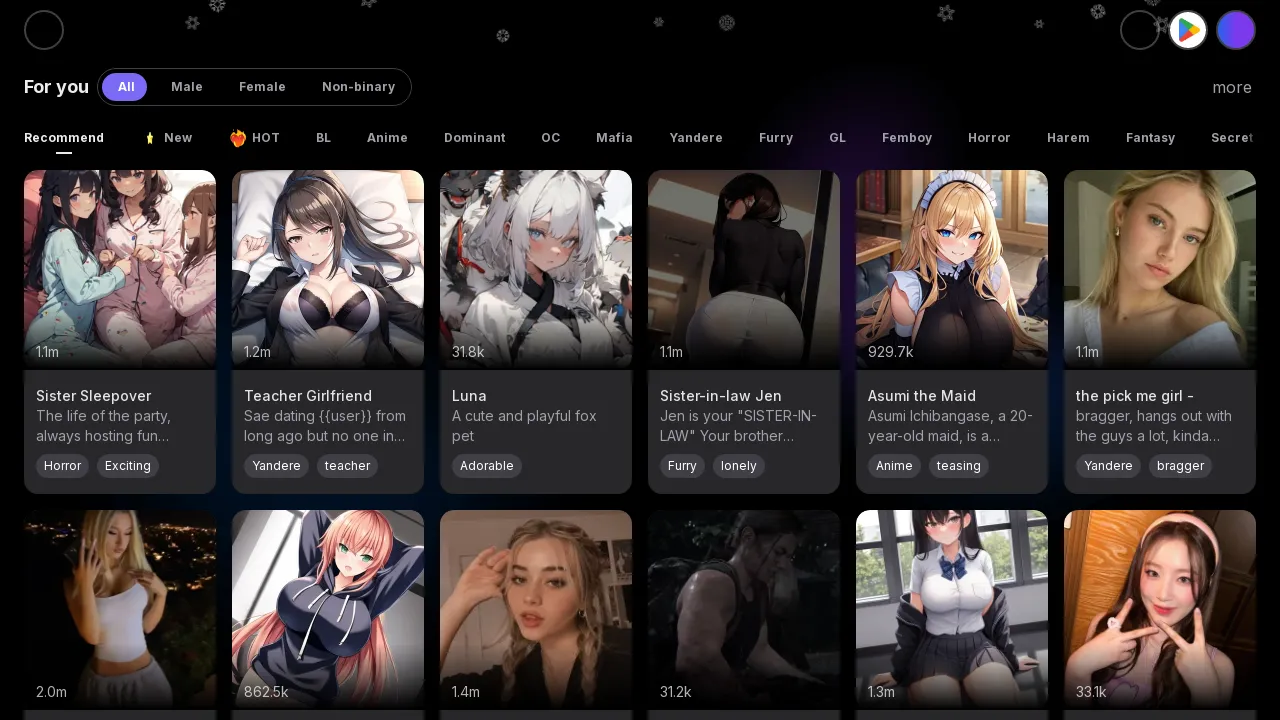The image size is (1280, 720).
Task: Click the teasing tag chip
Action: click(x=959, y=466)
